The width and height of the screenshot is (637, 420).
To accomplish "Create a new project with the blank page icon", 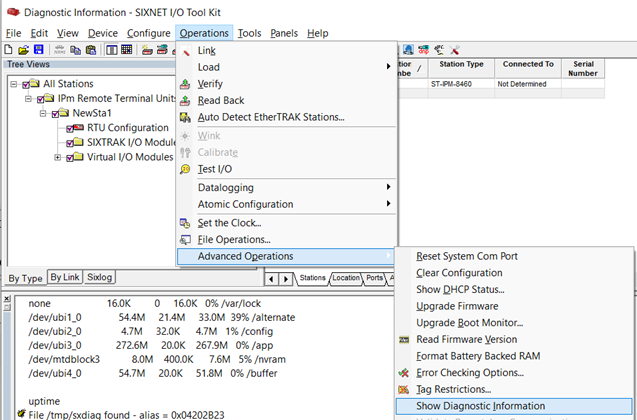I will (x=9, y=50).
